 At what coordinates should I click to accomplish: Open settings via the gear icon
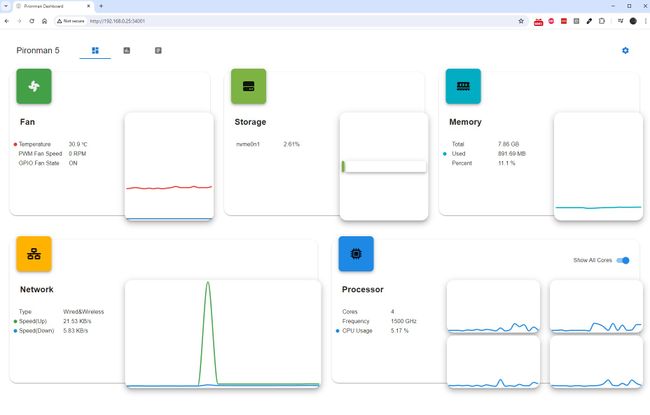[x=625, y=51]
